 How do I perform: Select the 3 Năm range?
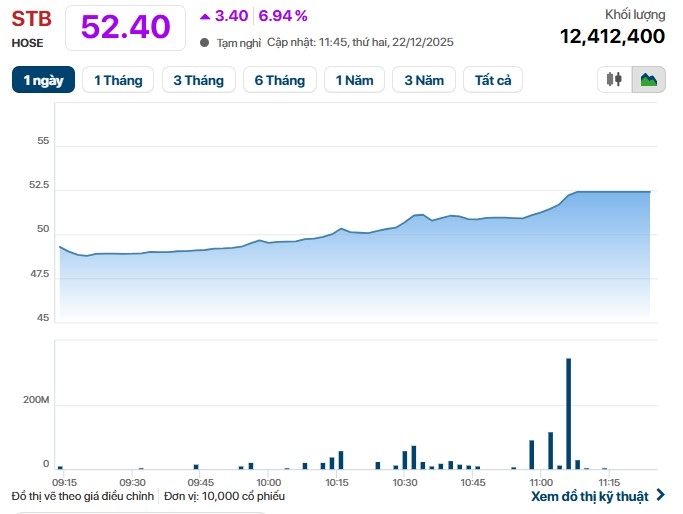(424, 80)
